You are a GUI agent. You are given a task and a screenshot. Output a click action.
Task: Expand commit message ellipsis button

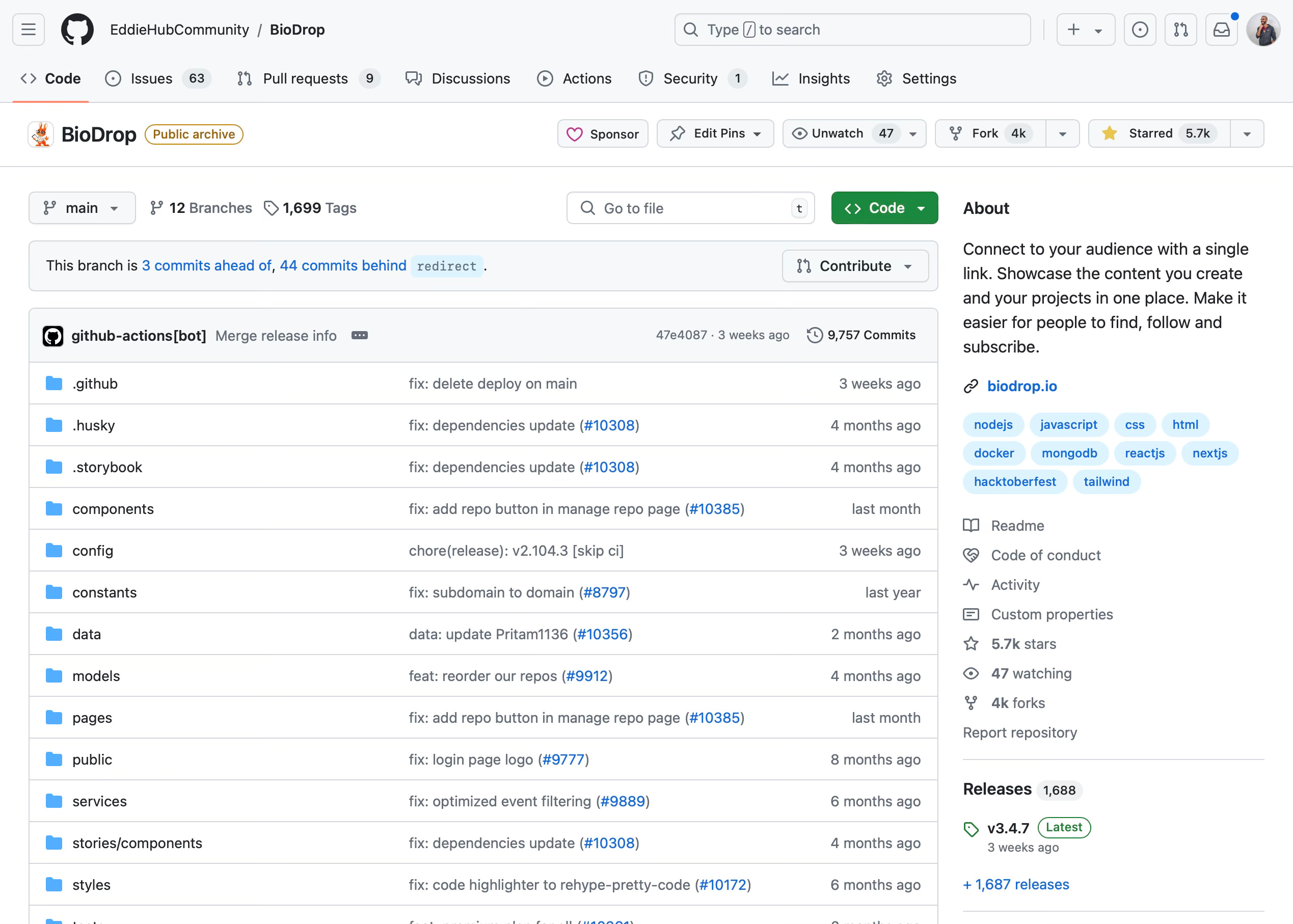tap(360, 336)
